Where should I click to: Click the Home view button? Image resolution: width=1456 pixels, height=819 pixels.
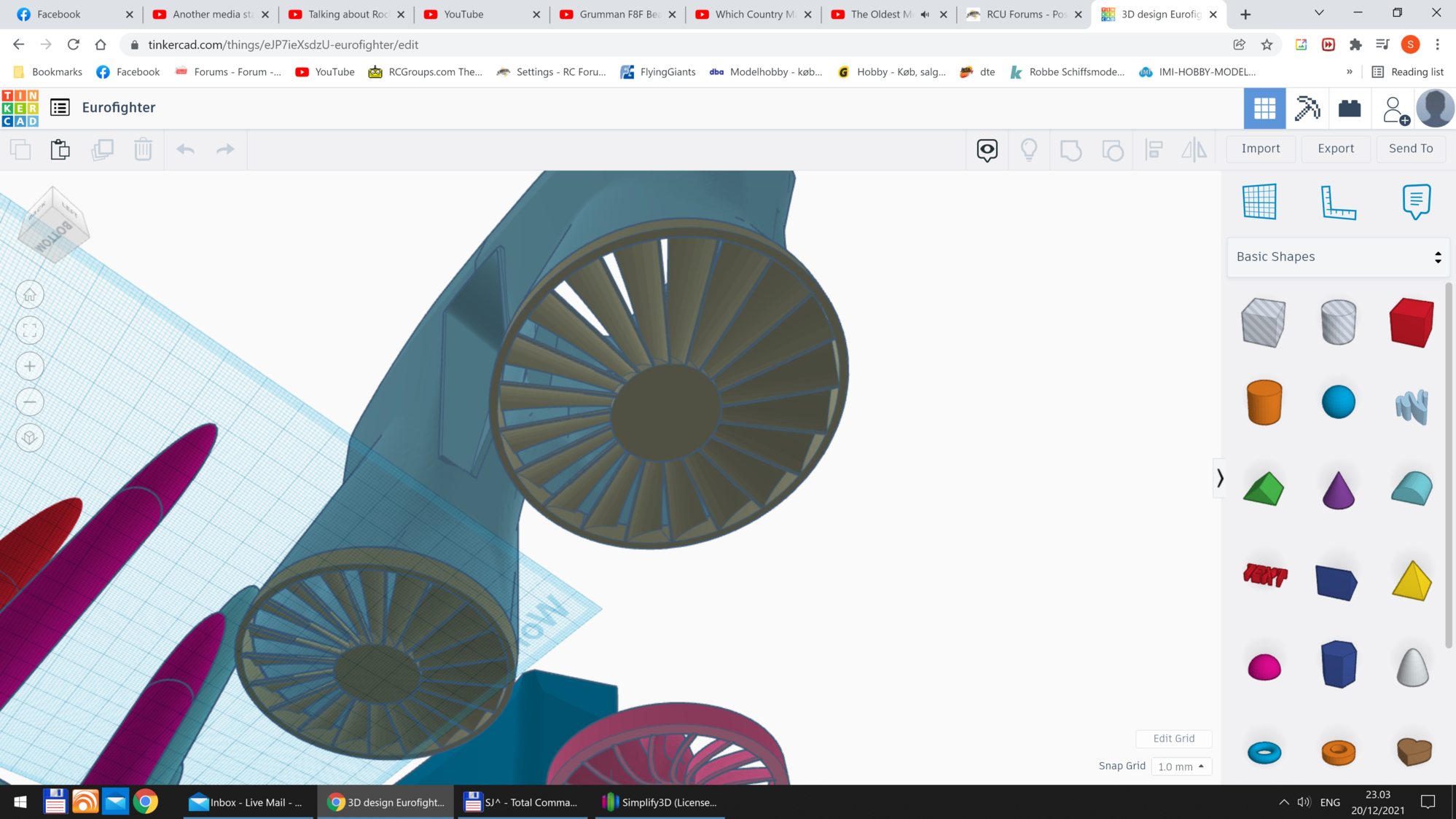pos(30,295)
